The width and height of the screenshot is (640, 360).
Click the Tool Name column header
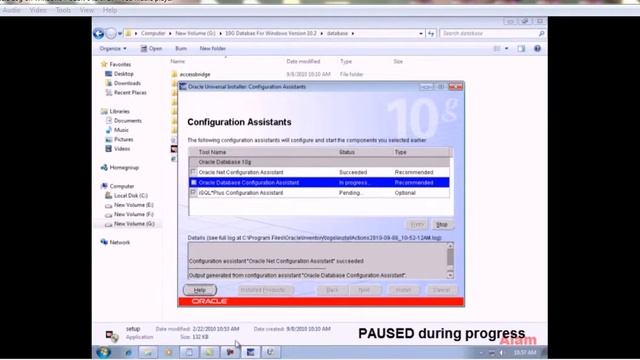click(212, 152)
